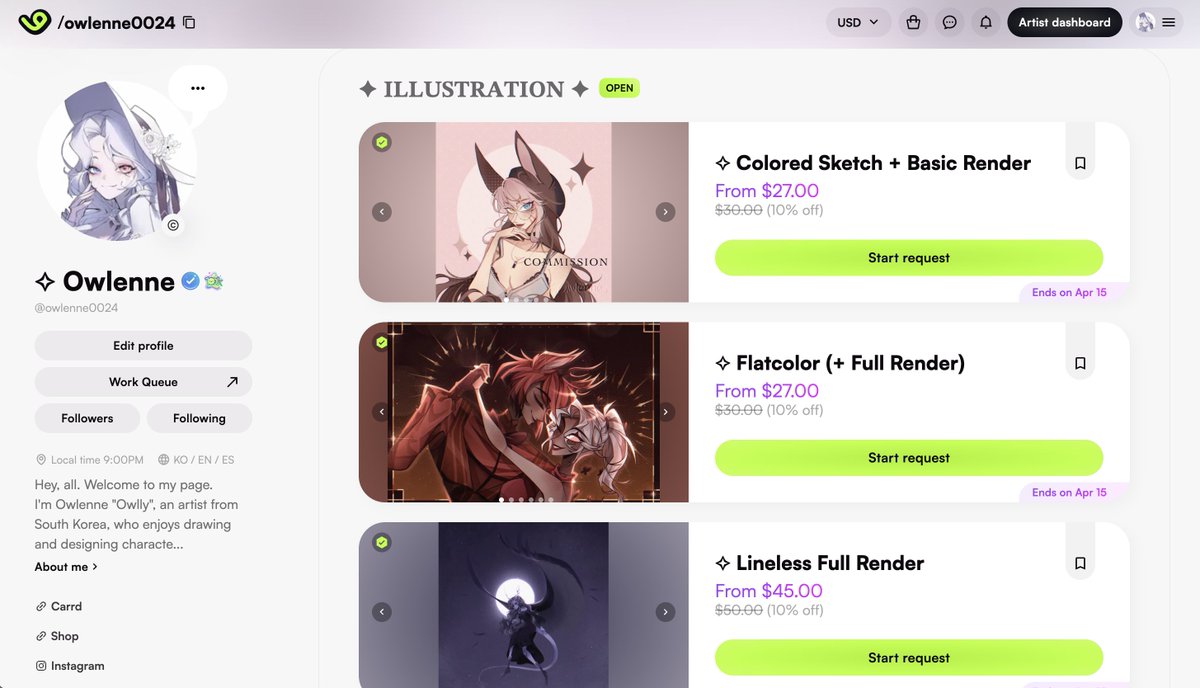Image resolution: width=1200 pixels, height=688 pixels.
Task: Open the Work Queue
Action: (x=143, y=382)
